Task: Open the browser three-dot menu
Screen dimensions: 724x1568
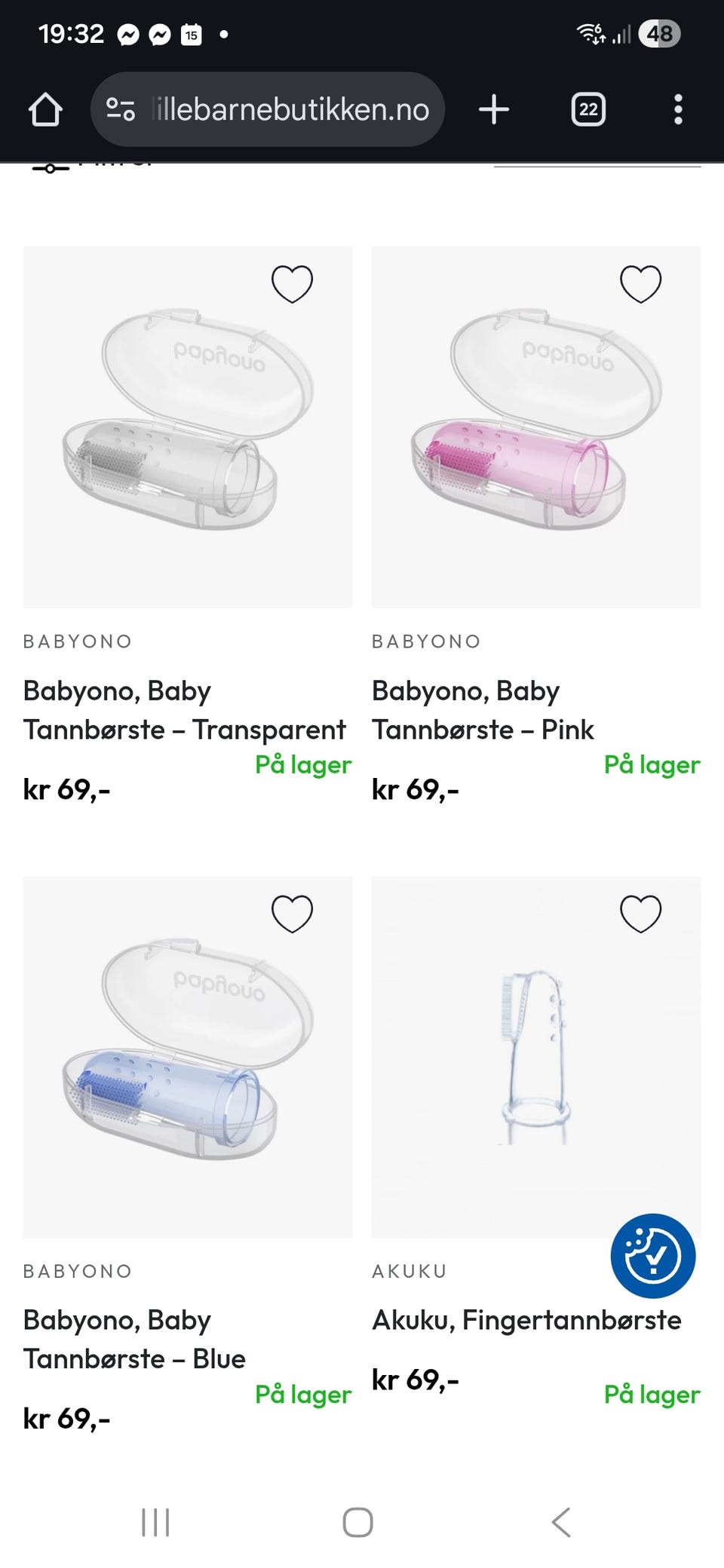Action: point(678,110)
